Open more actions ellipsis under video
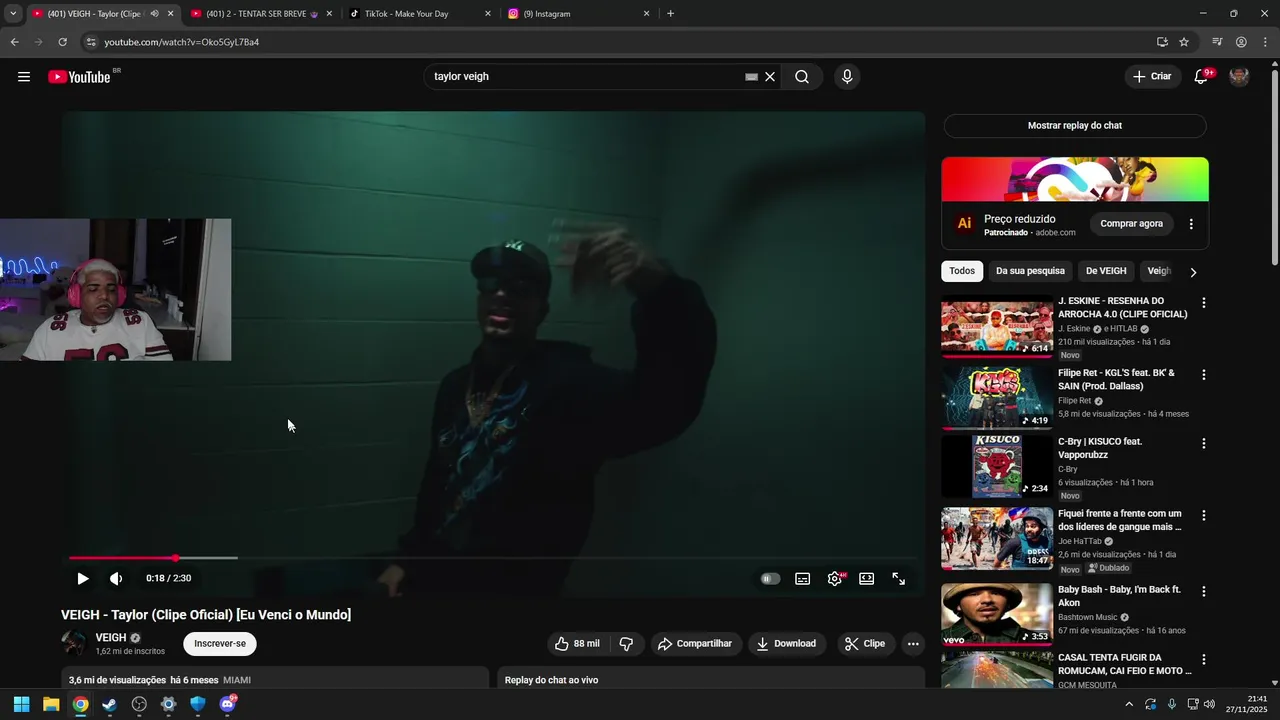 pyautogui.click(x=913, y=644)
